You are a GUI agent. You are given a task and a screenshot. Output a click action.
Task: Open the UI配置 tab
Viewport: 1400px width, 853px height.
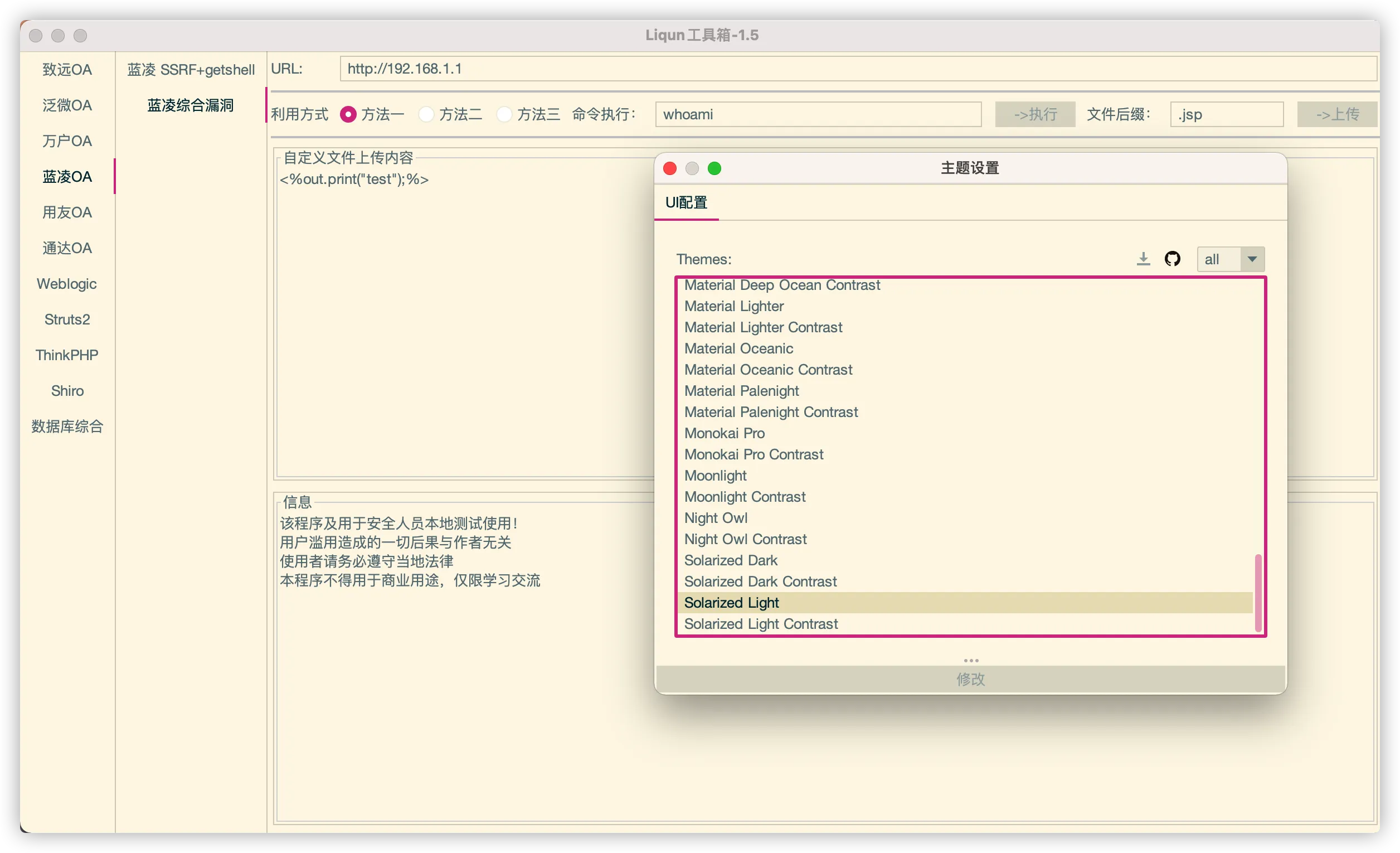point(686,202)
